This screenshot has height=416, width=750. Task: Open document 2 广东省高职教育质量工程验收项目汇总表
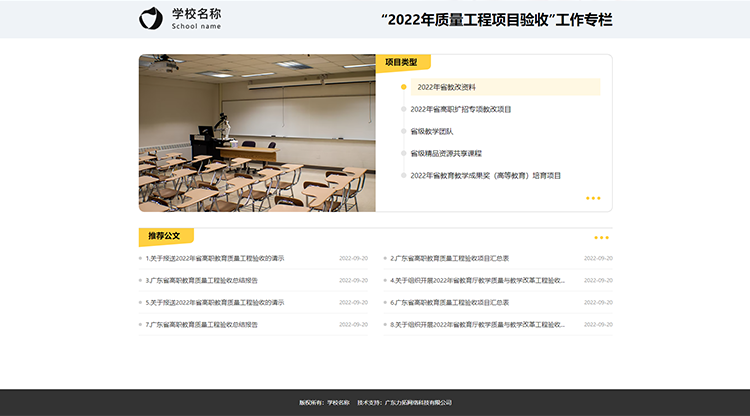click(x=450, y=258)
